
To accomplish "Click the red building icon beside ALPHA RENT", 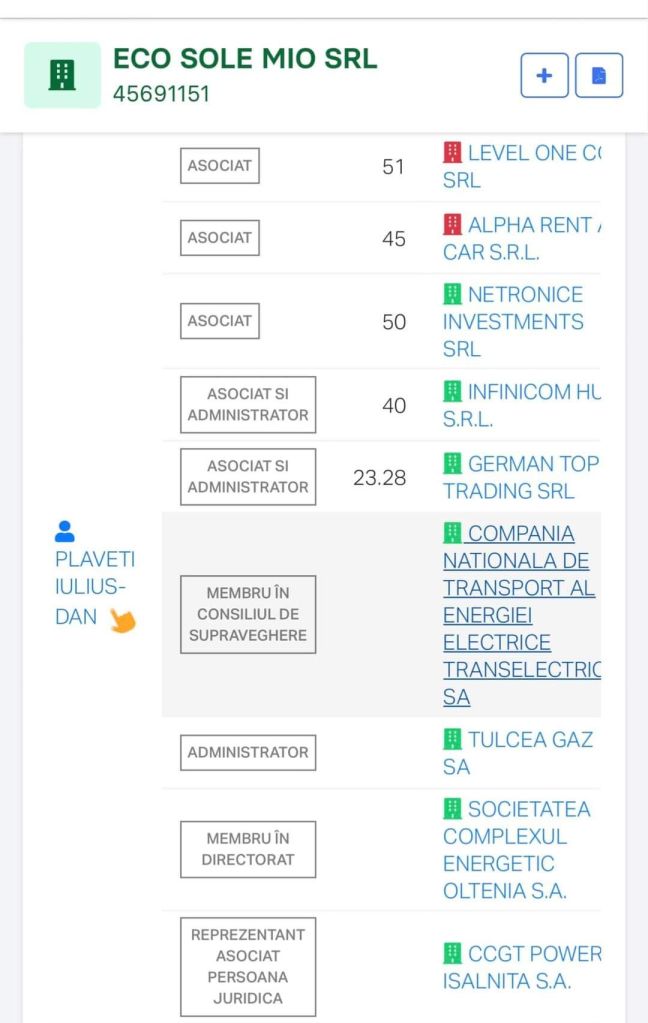I will 452,225.
